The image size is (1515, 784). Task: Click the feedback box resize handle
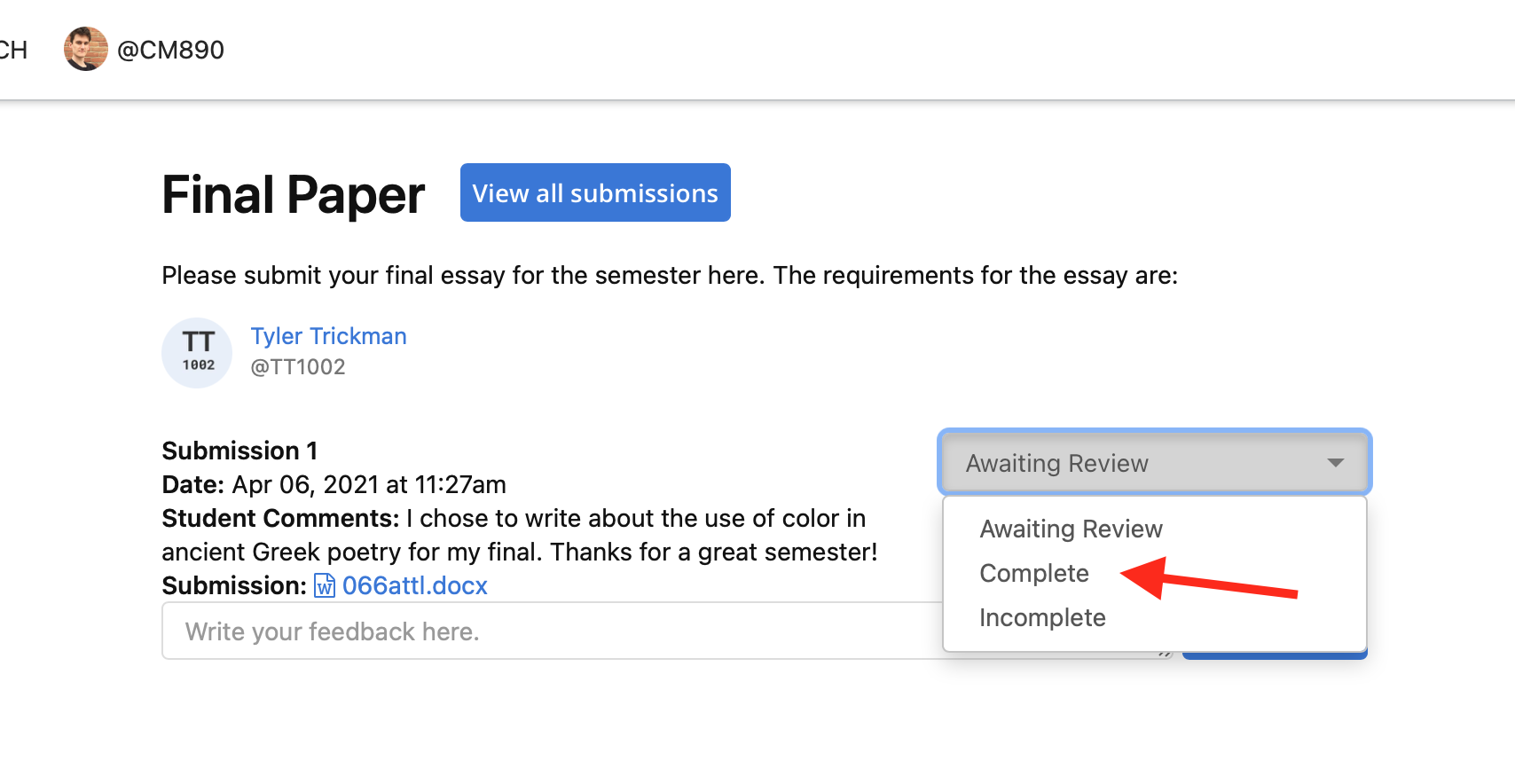pos(1166,655)
